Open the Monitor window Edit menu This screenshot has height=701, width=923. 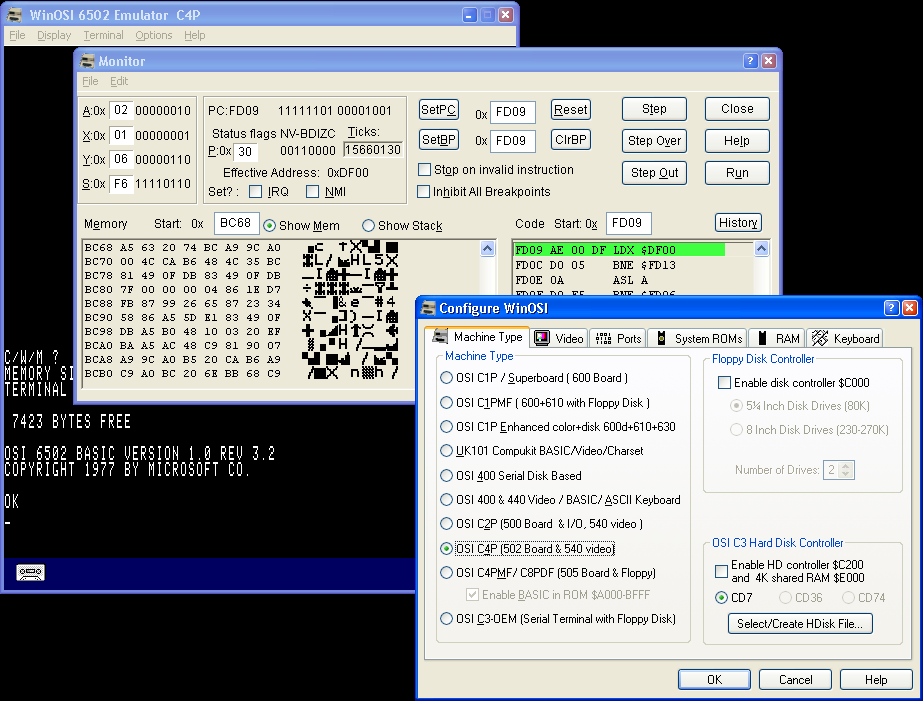[119, 81]
